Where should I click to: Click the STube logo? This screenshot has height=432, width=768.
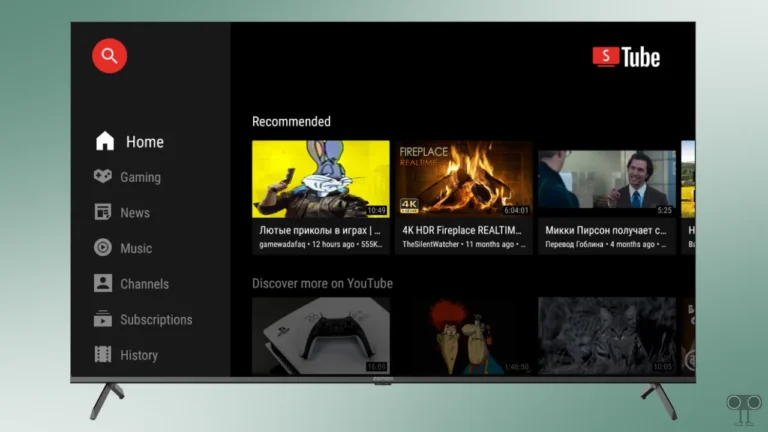pyautogui.click(x=626, y=57)
